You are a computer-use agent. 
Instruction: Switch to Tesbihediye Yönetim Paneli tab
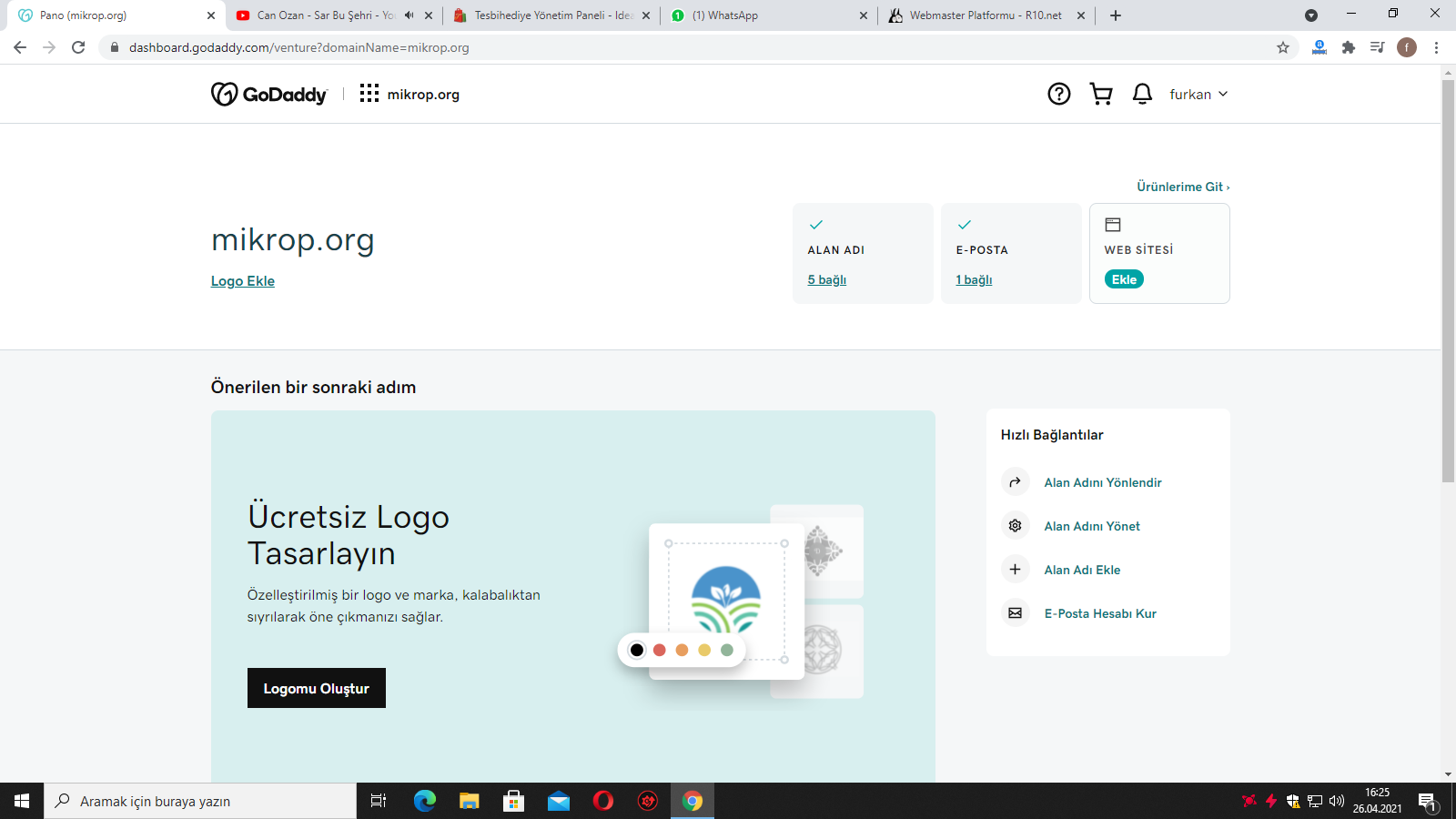click(551, 15)
